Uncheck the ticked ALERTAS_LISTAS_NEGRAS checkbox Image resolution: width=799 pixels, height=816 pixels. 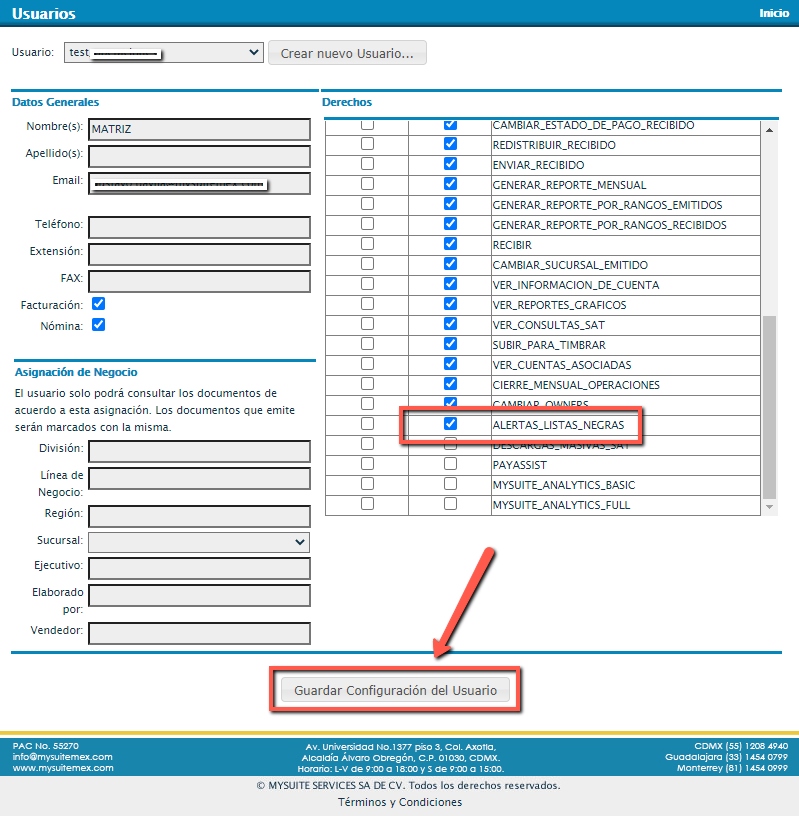450,424
